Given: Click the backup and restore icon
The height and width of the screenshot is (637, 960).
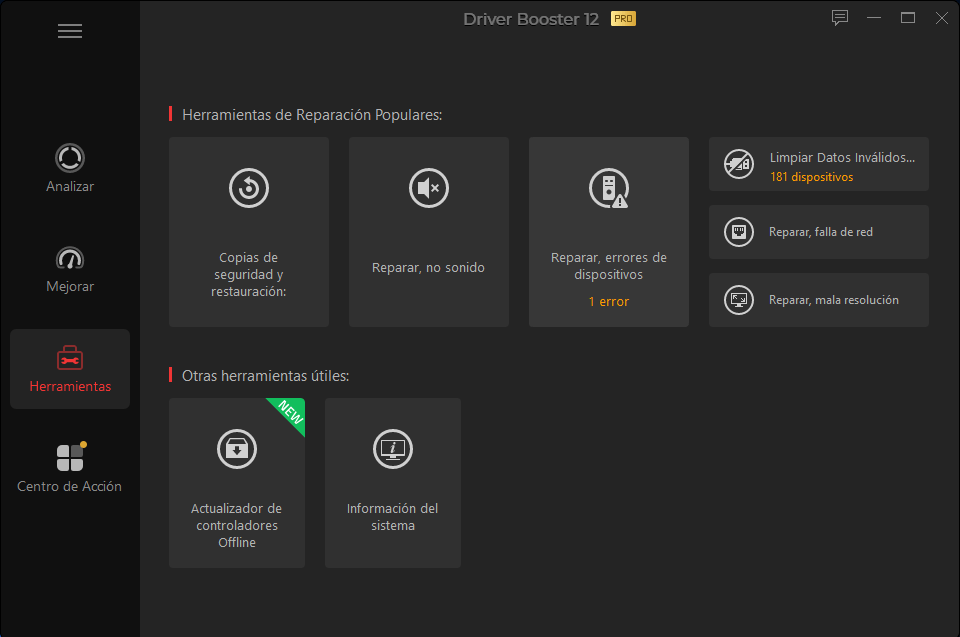Looking at the screenshot, I should 249,188.
